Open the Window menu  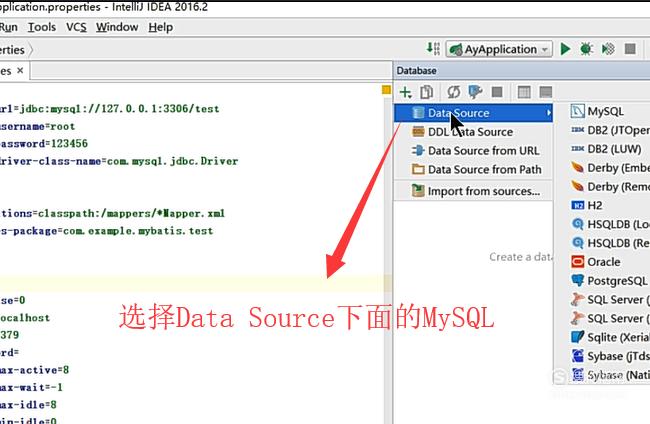pyautogui.click(x=117, y=27)
